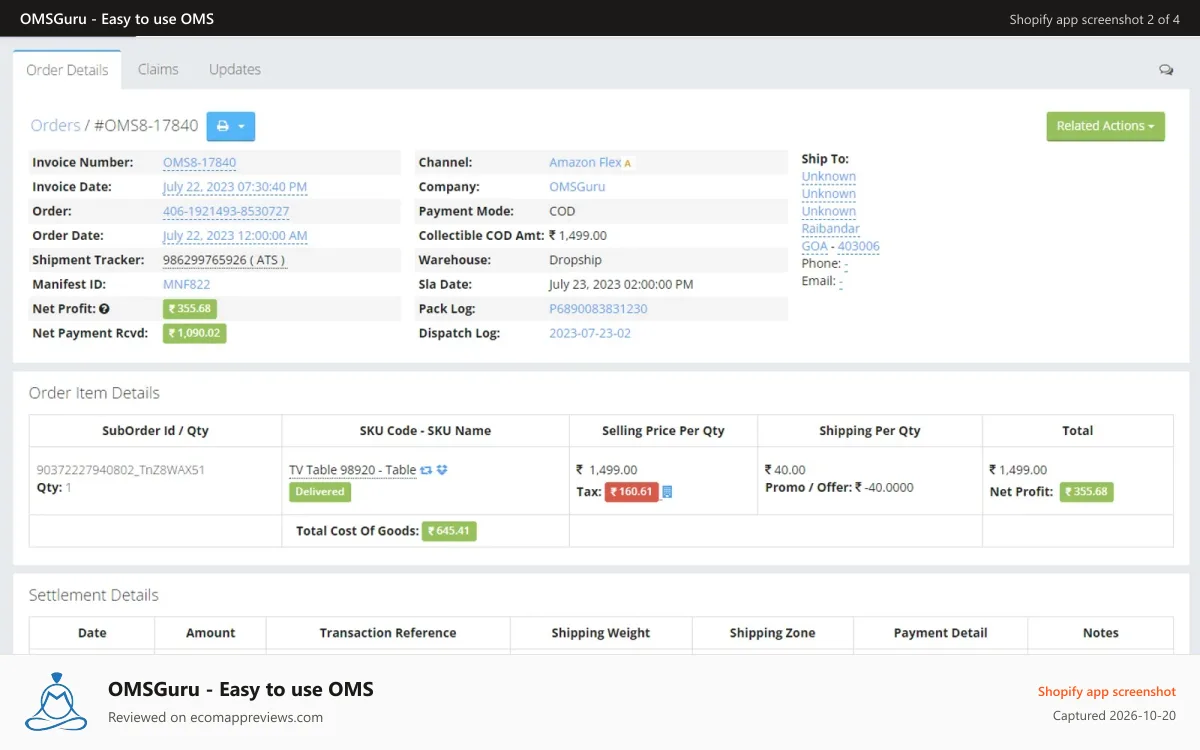This screenshot has width=1200, height=750.
Task: Open manifest MNF822 link
Action: pos(186,285)
